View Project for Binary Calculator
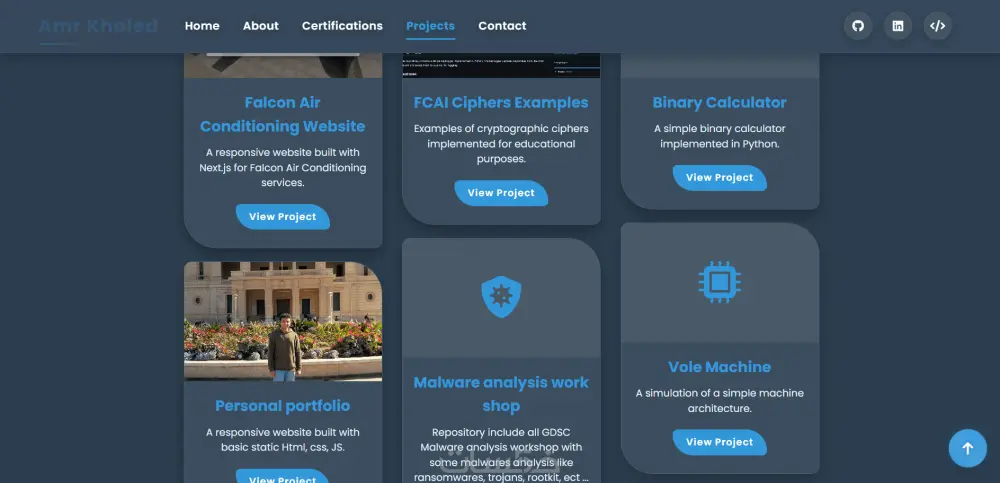Viewport: 1000px width, 483px height. coord(719,177)
